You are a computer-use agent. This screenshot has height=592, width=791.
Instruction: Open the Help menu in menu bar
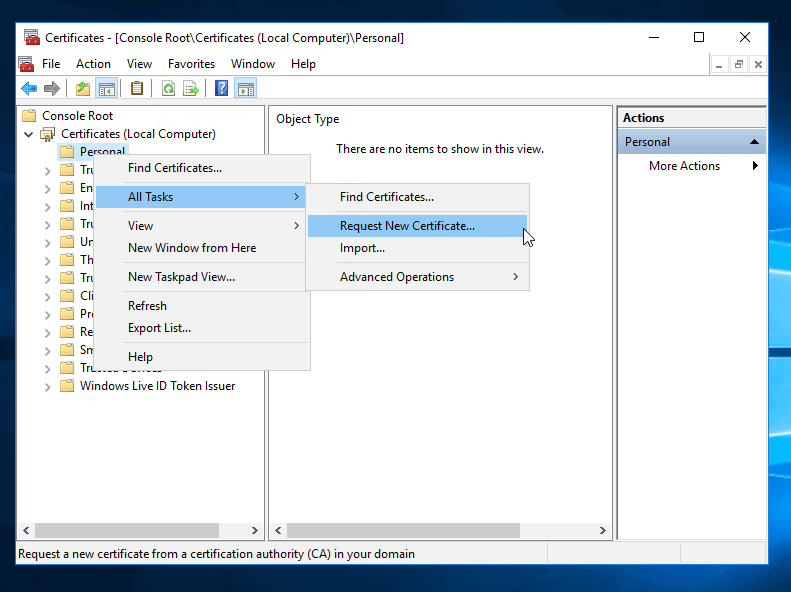pos(303,64)
